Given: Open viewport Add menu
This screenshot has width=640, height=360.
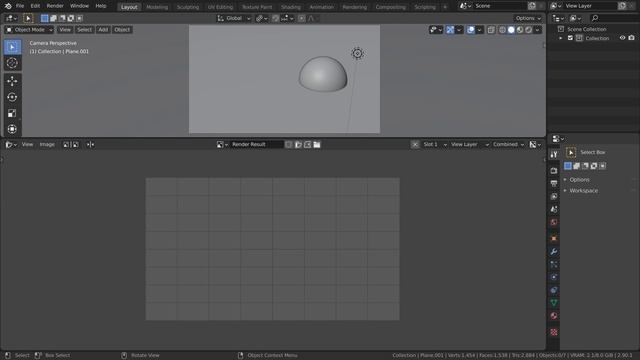Looking at the screenshot, I should (x=103, y=30).
